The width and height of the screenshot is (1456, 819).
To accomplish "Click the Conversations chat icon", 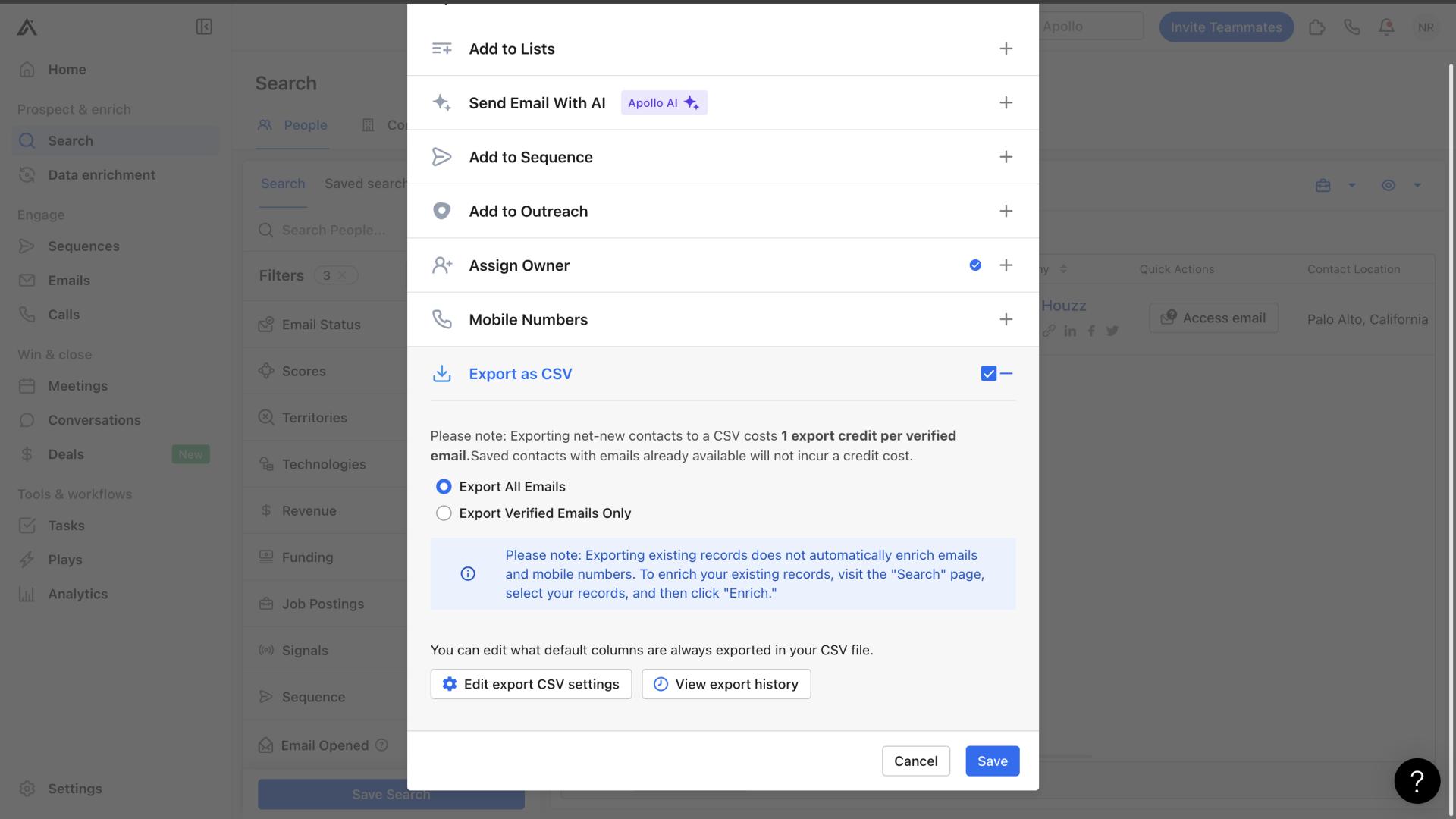I will (27, 420).
